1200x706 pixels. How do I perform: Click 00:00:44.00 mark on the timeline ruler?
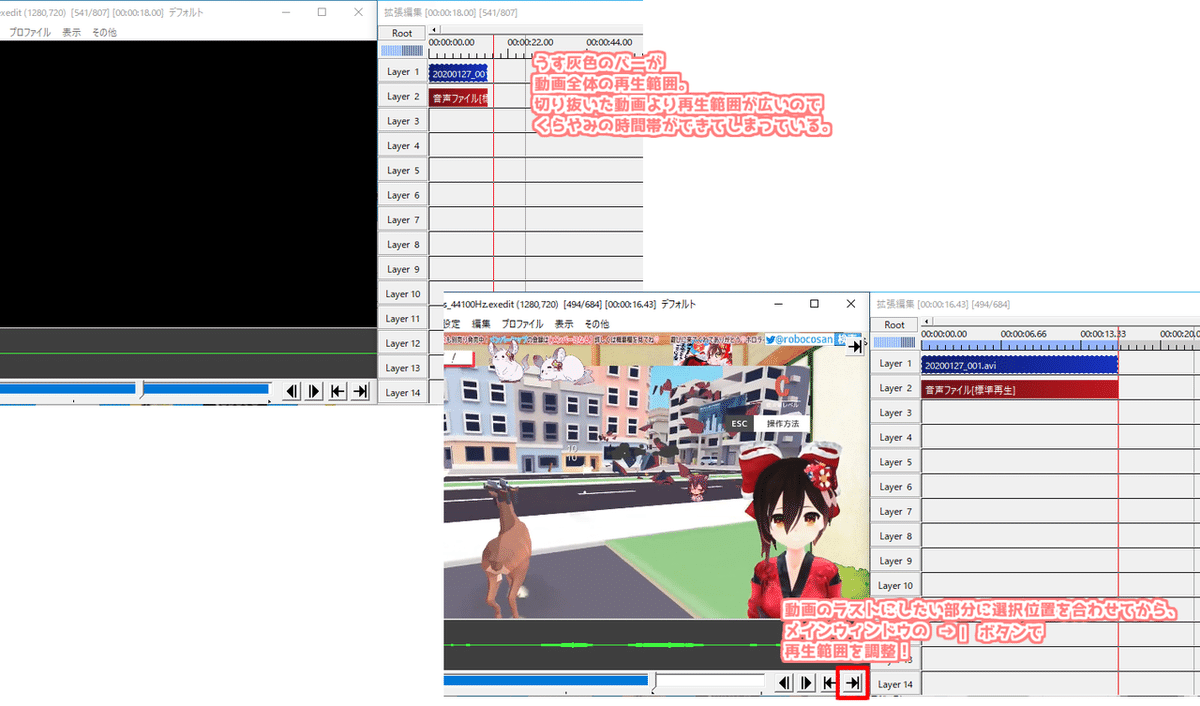coord(609,42)
